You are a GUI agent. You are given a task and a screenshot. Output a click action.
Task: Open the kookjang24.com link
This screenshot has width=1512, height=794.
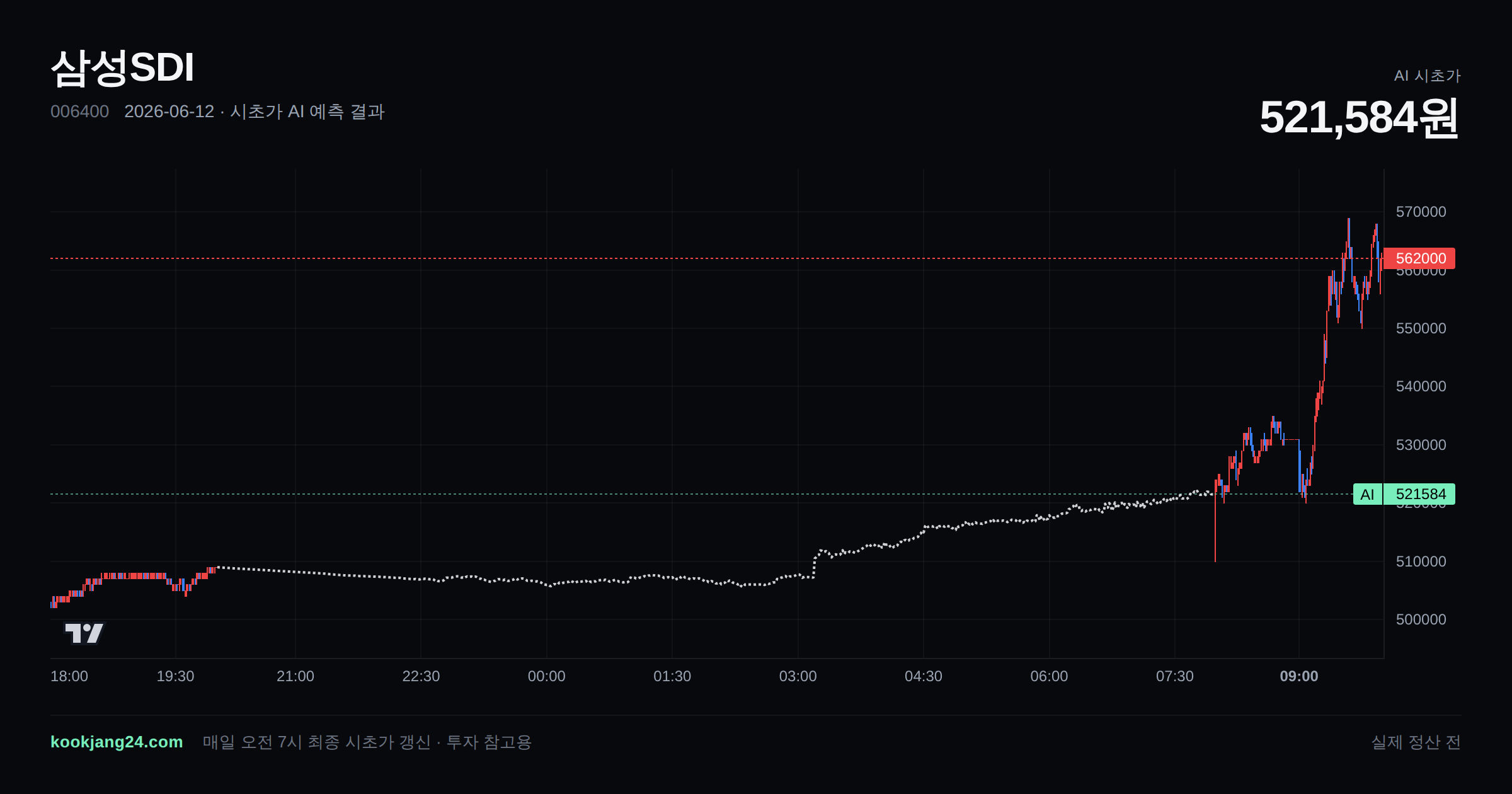click(117, 742)
